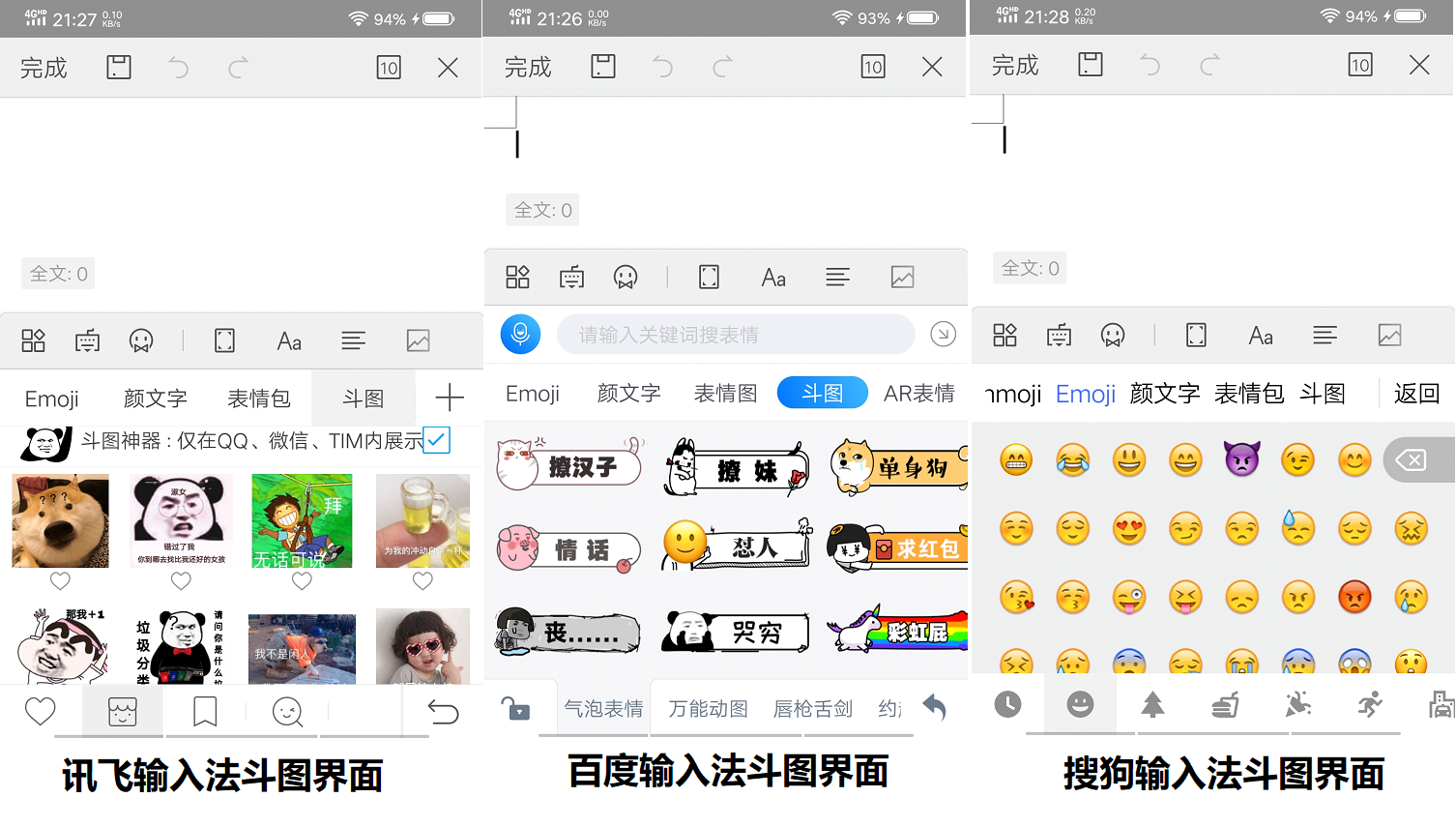Tap the 请输入关键词搜表情 search field

(x=736, y=335)
